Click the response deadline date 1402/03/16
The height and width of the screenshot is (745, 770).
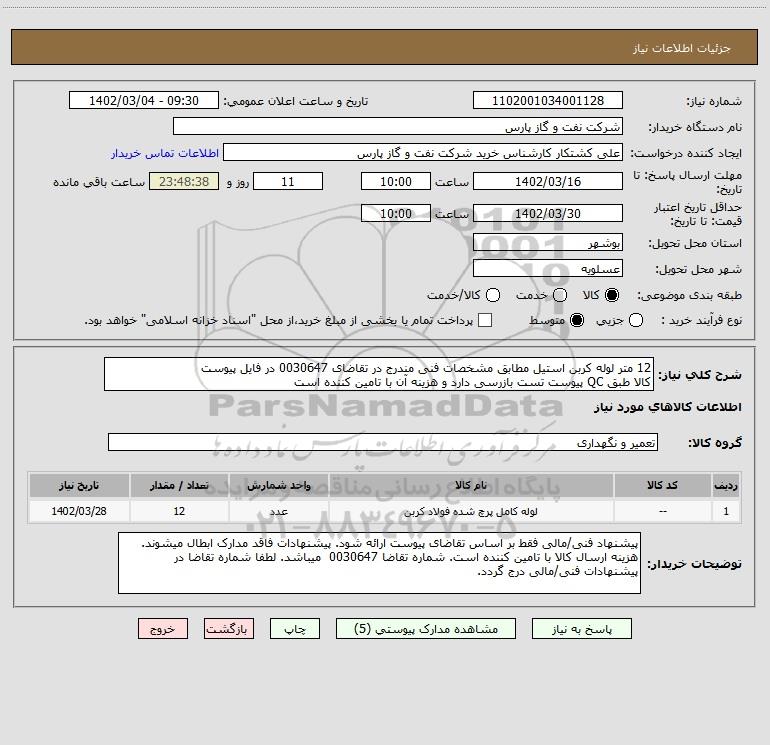tap(548, 181)
